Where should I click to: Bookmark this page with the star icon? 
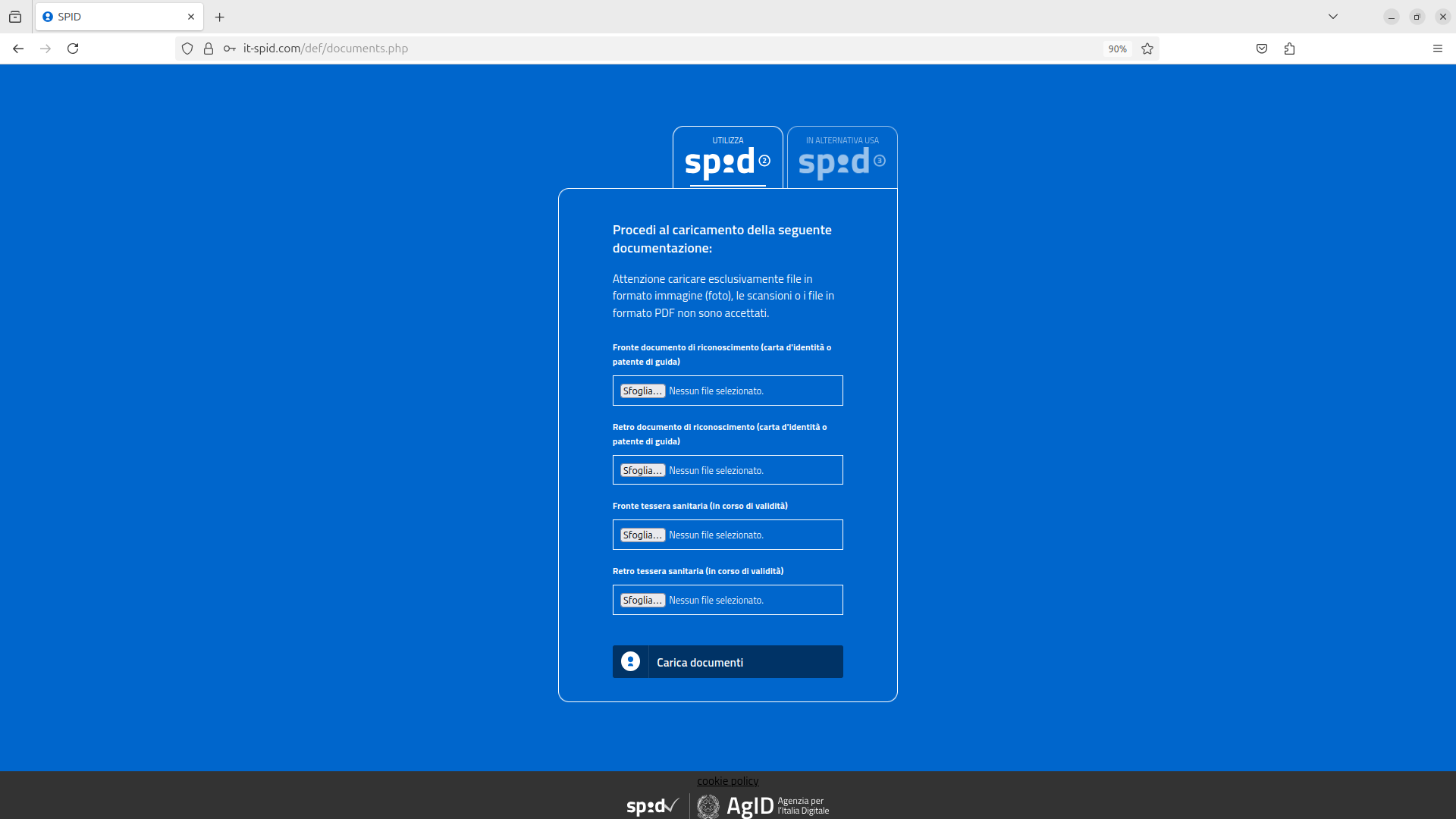1147,49
